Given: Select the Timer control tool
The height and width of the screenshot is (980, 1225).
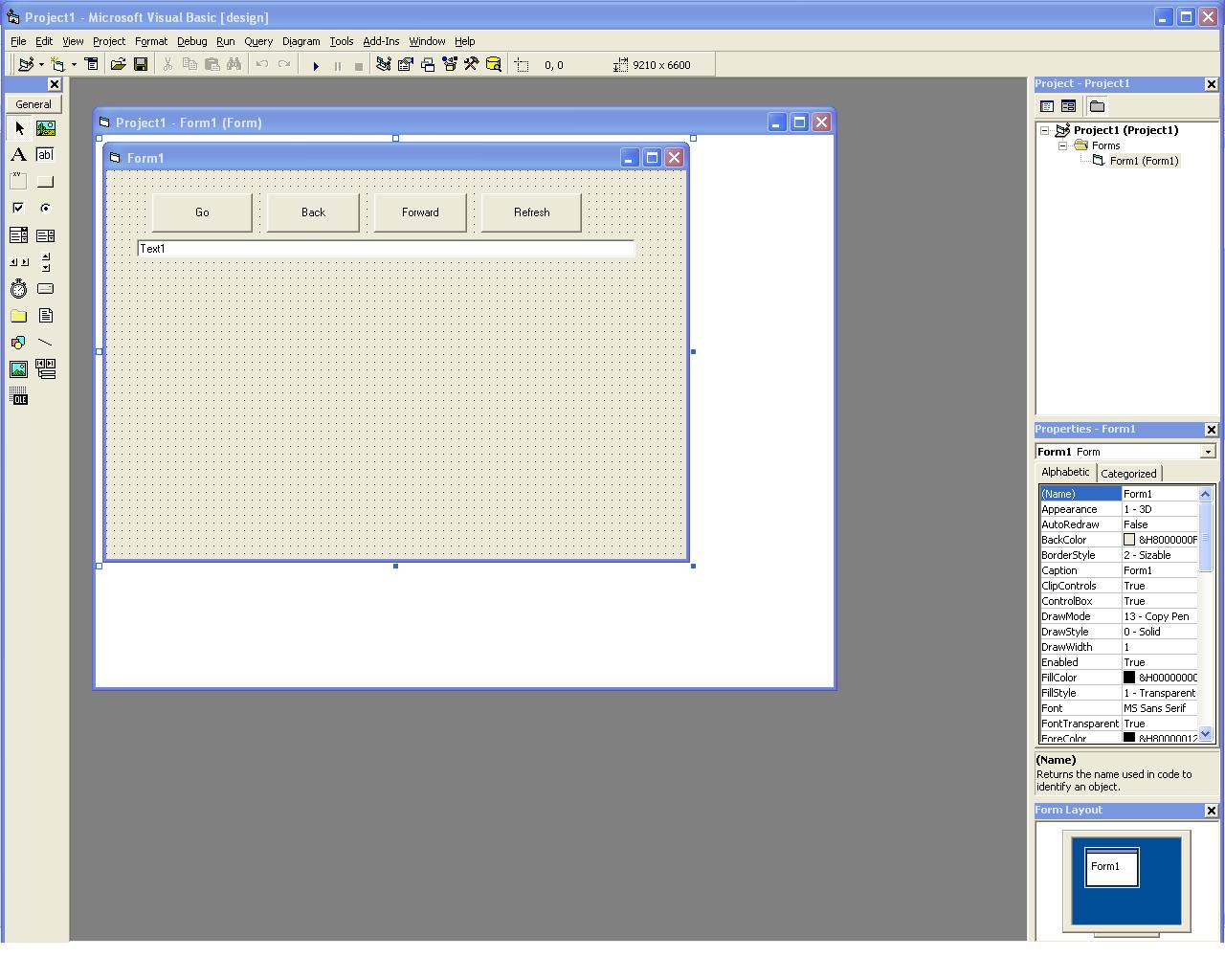Looking at the screenshot, I should 18,289.
